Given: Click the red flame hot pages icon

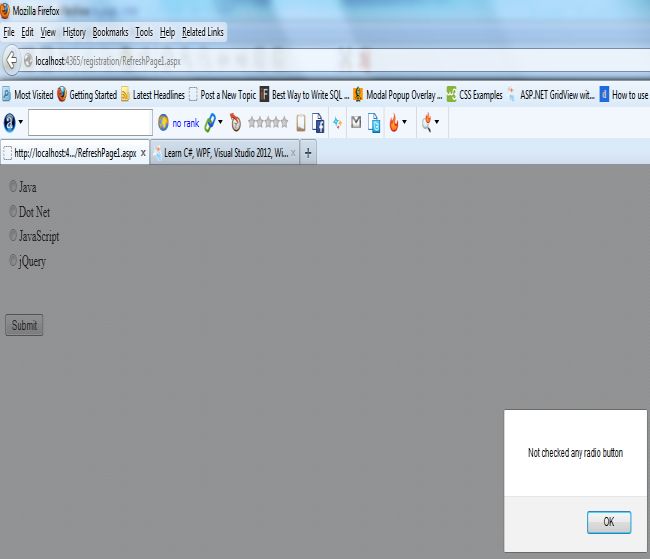Looking at the screenshot, I should click(x=394, y=123).
